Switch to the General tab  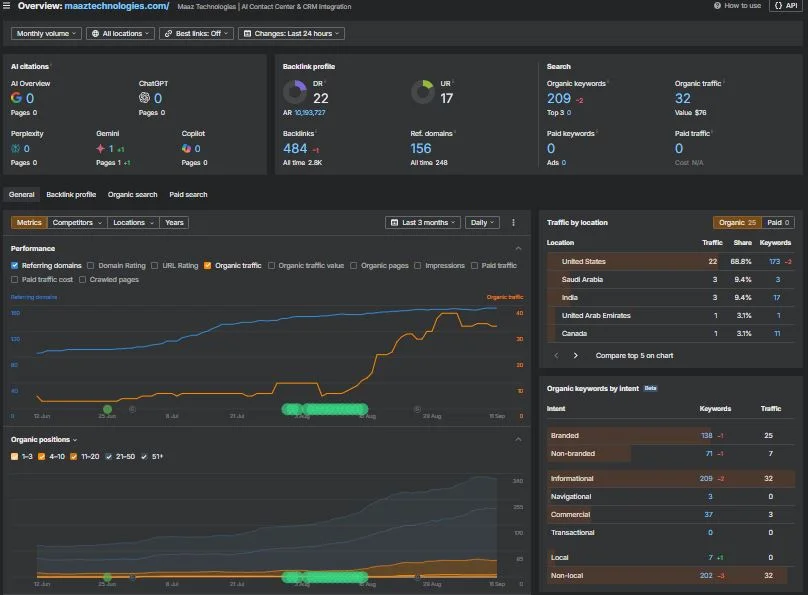click(x=22, y=195)
